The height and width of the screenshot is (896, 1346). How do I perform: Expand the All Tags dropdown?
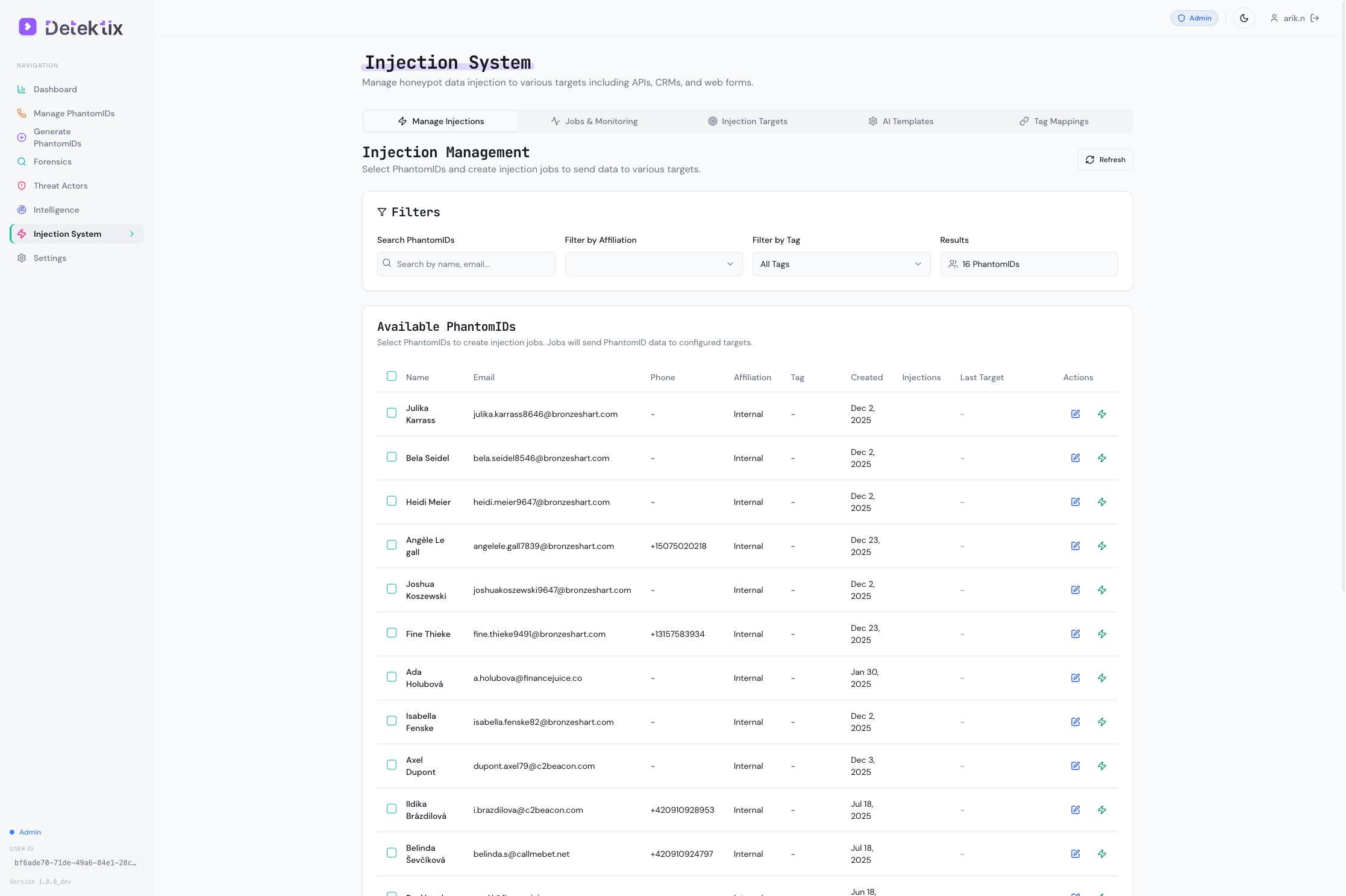pyautogui.click(x=840, y=264)
